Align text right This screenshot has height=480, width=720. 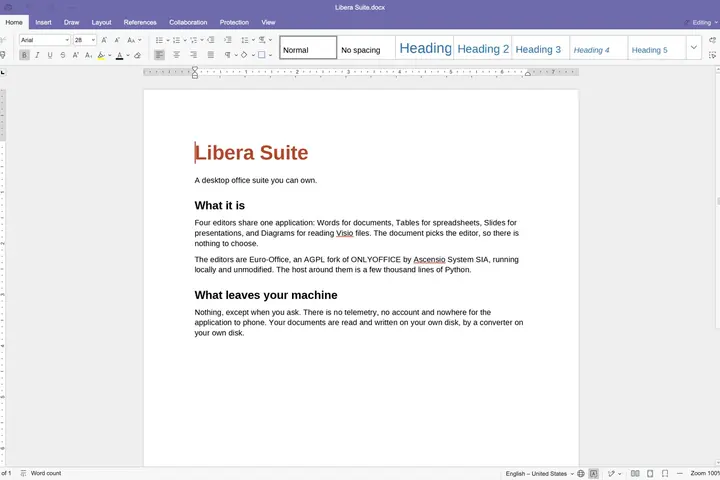click(x=193, y=55)
